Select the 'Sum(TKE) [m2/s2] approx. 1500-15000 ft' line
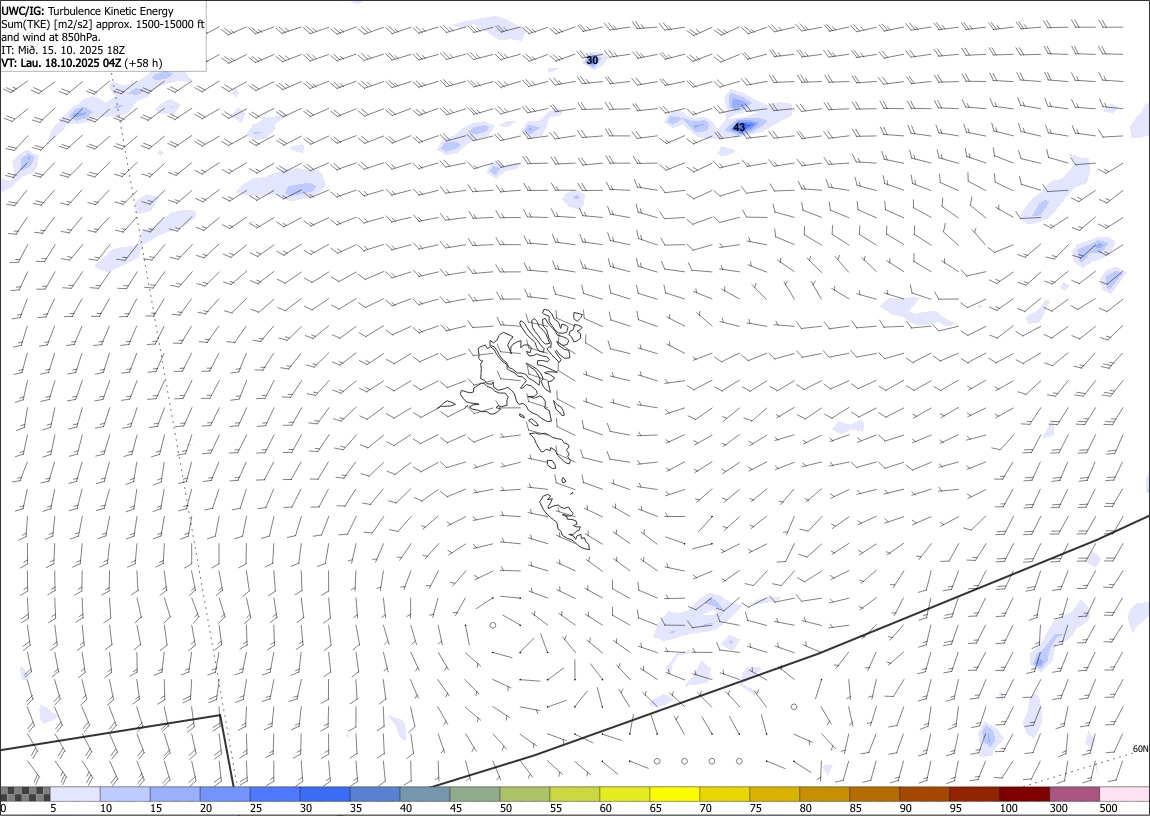Image resolution: width=1150 pixels, height=816 pixels. 103,24
